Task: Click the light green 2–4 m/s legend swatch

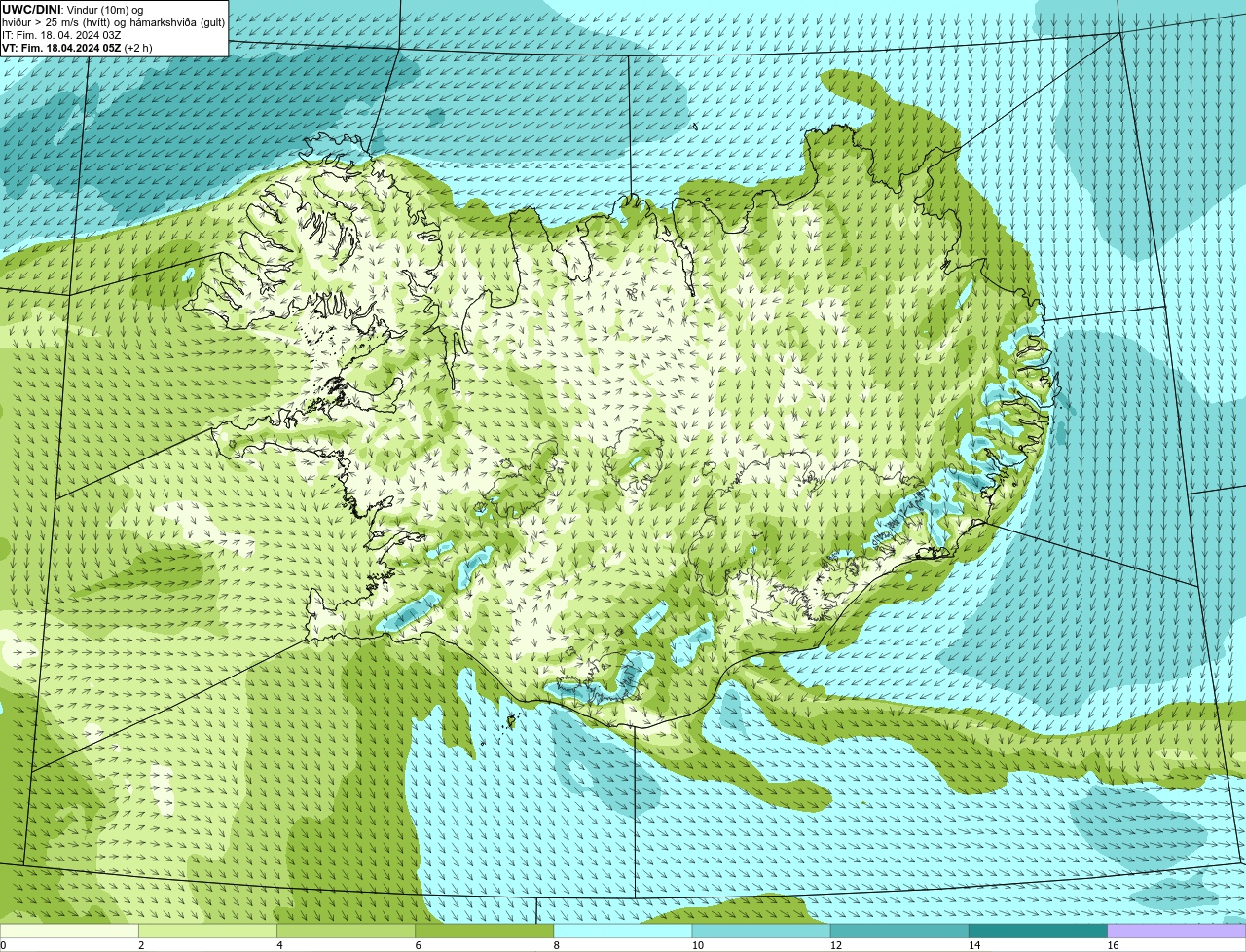Action: (207, 932)
